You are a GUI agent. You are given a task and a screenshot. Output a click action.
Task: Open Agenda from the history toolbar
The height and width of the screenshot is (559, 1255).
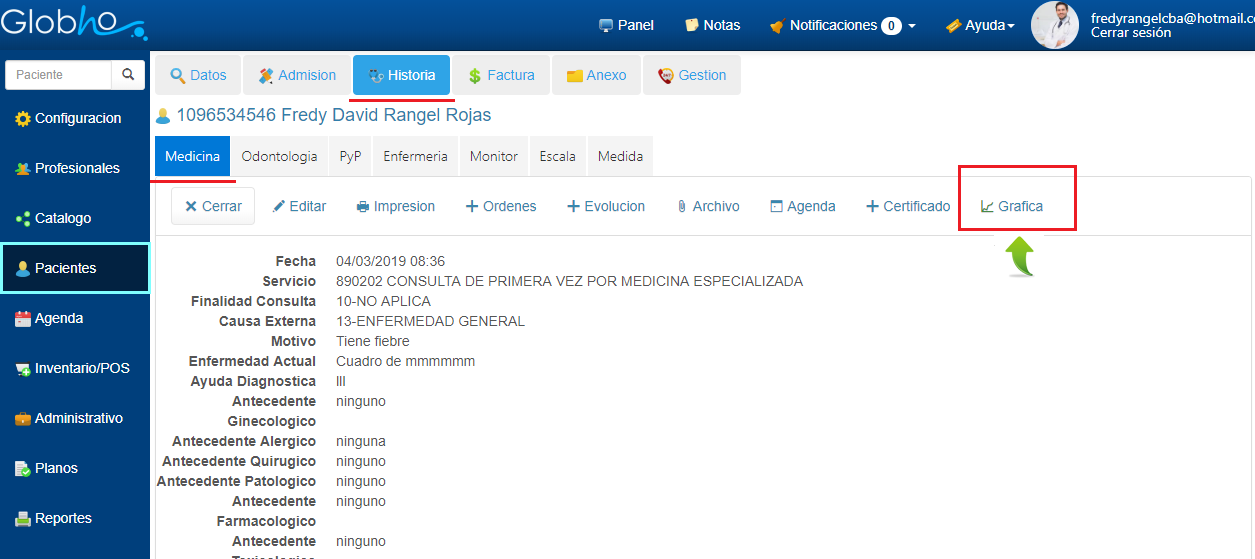tap(802, 206)
